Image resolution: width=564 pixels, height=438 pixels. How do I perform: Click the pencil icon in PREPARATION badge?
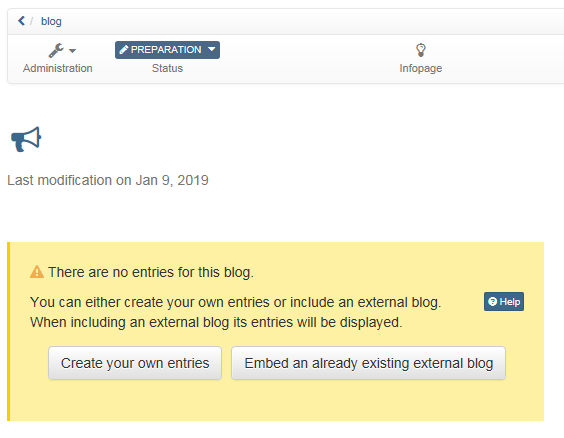(x=124, y=50)
